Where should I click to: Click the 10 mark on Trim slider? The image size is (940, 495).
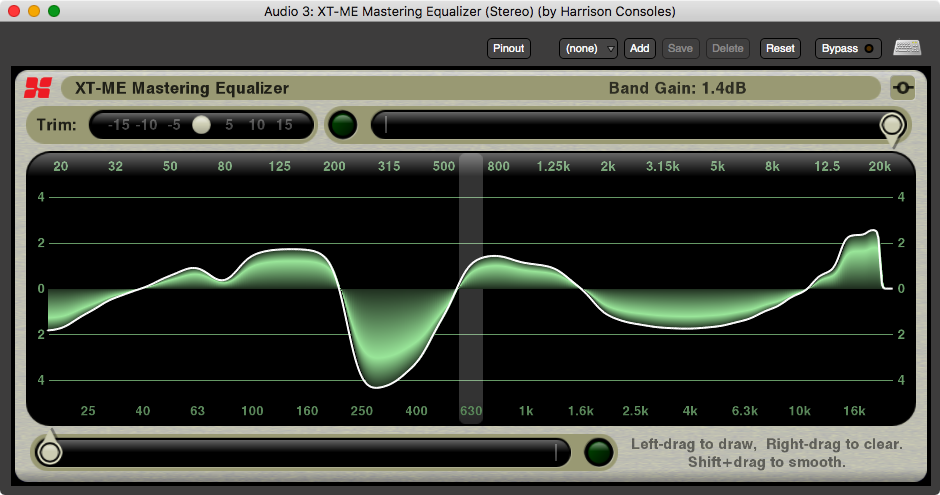pyautogui.click(x=257, y=125)
